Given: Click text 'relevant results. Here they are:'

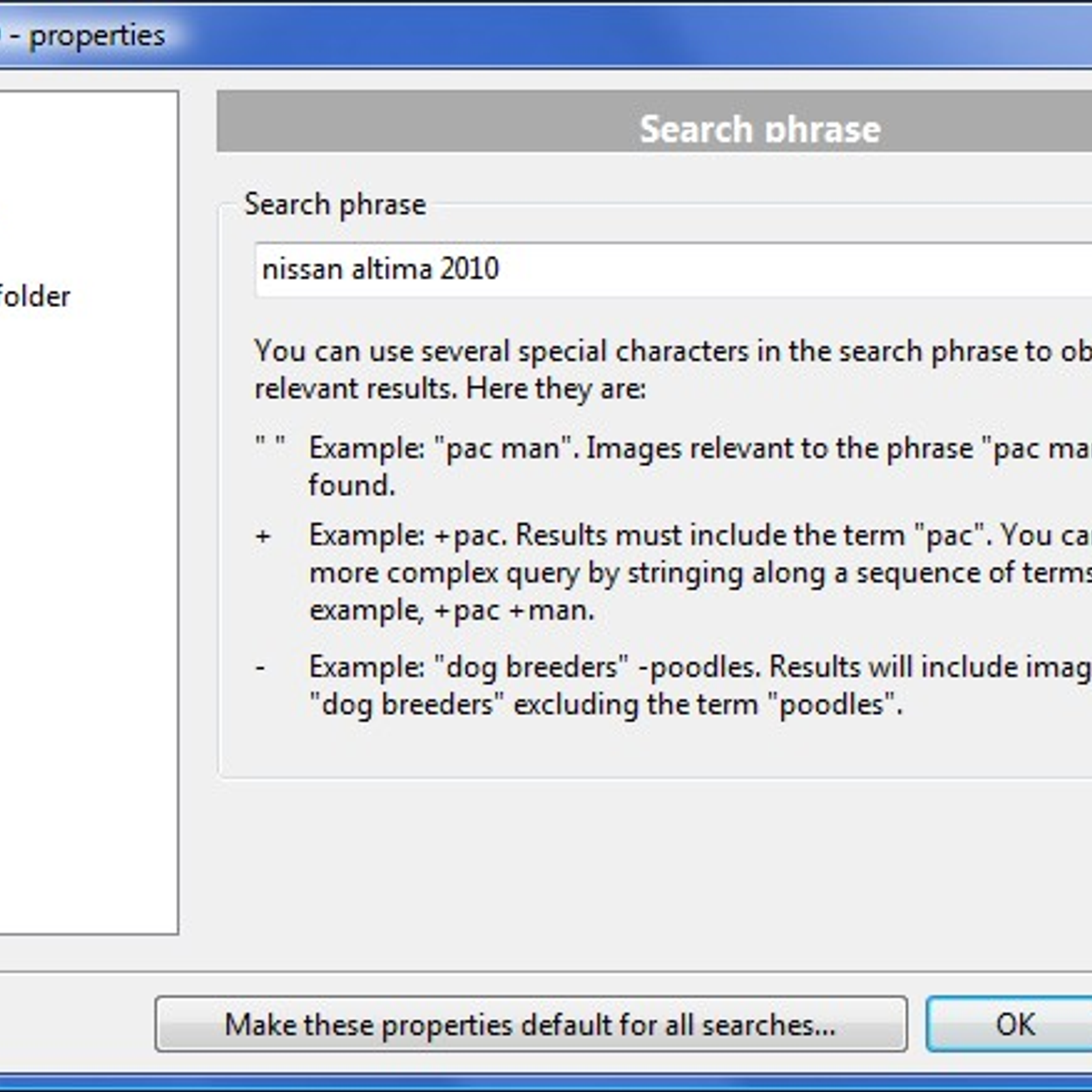Looking at the screenshot, I should click(x=450, y=388).
